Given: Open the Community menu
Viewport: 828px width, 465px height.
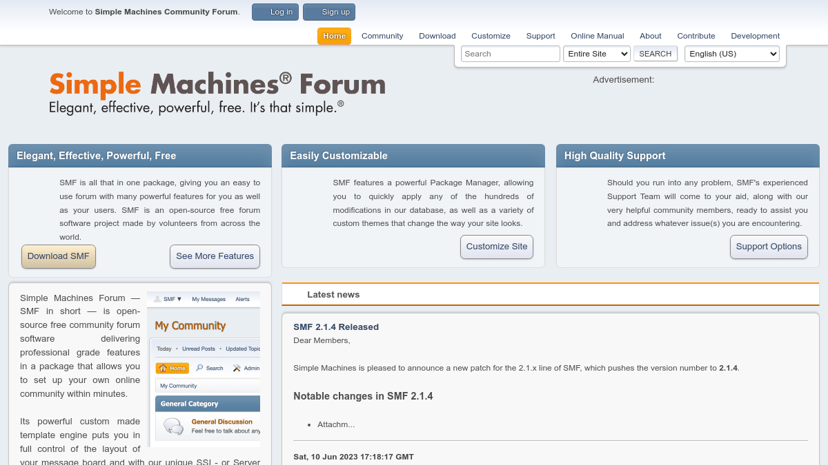Looking at the screenshot, I should 382,36.
